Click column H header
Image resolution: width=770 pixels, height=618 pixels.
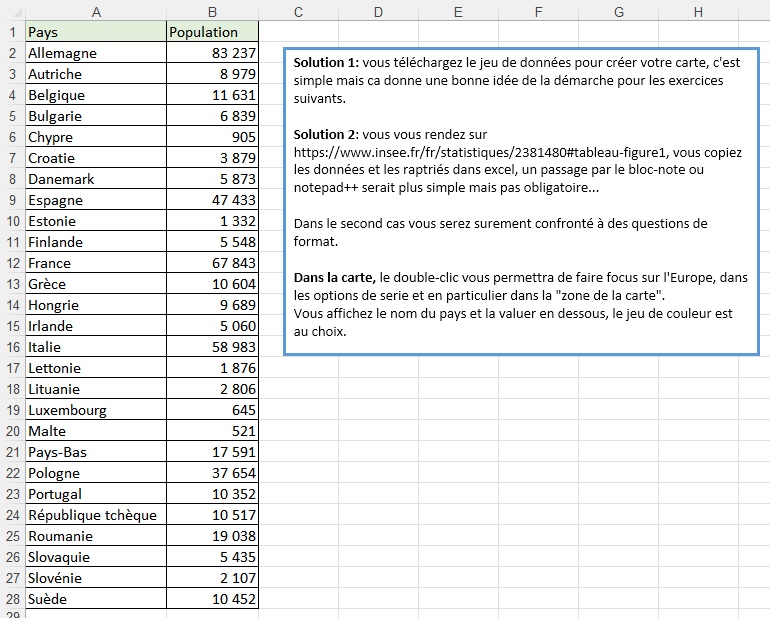click(x=697, y=11)
